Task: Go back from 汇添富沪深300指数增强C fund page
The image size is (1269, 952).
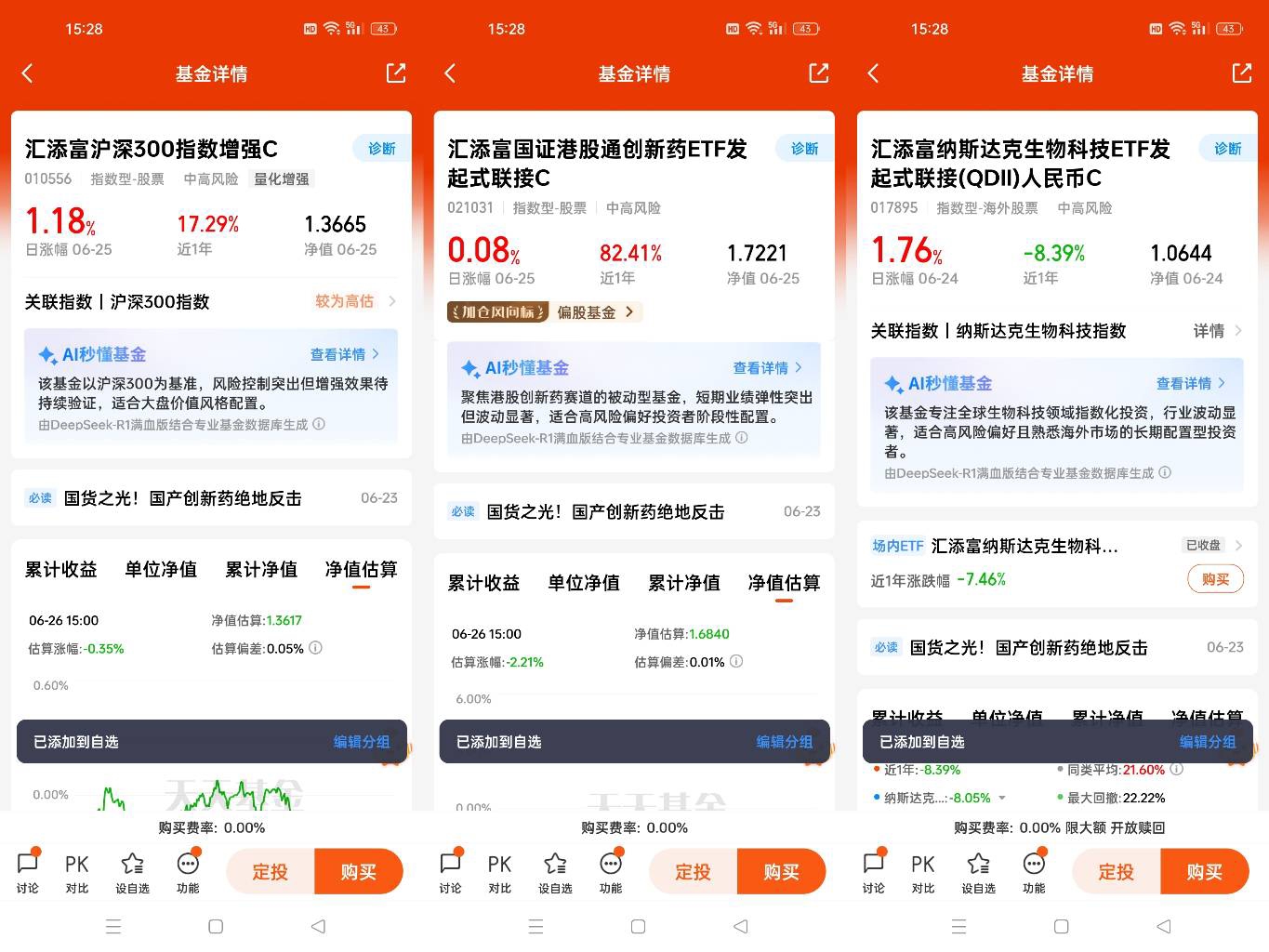Action: coord(28,73)
